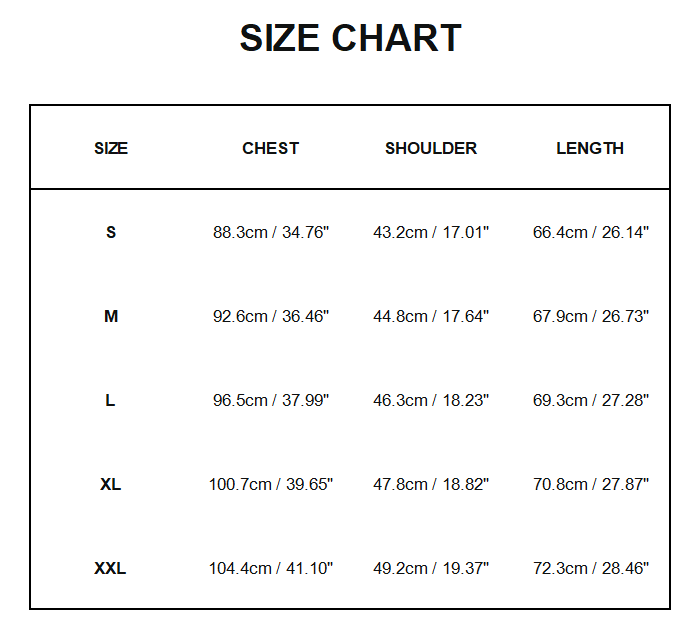
Task: Click chest value 100.7cm / 39.65"
Action: click(x=271, y=484)
